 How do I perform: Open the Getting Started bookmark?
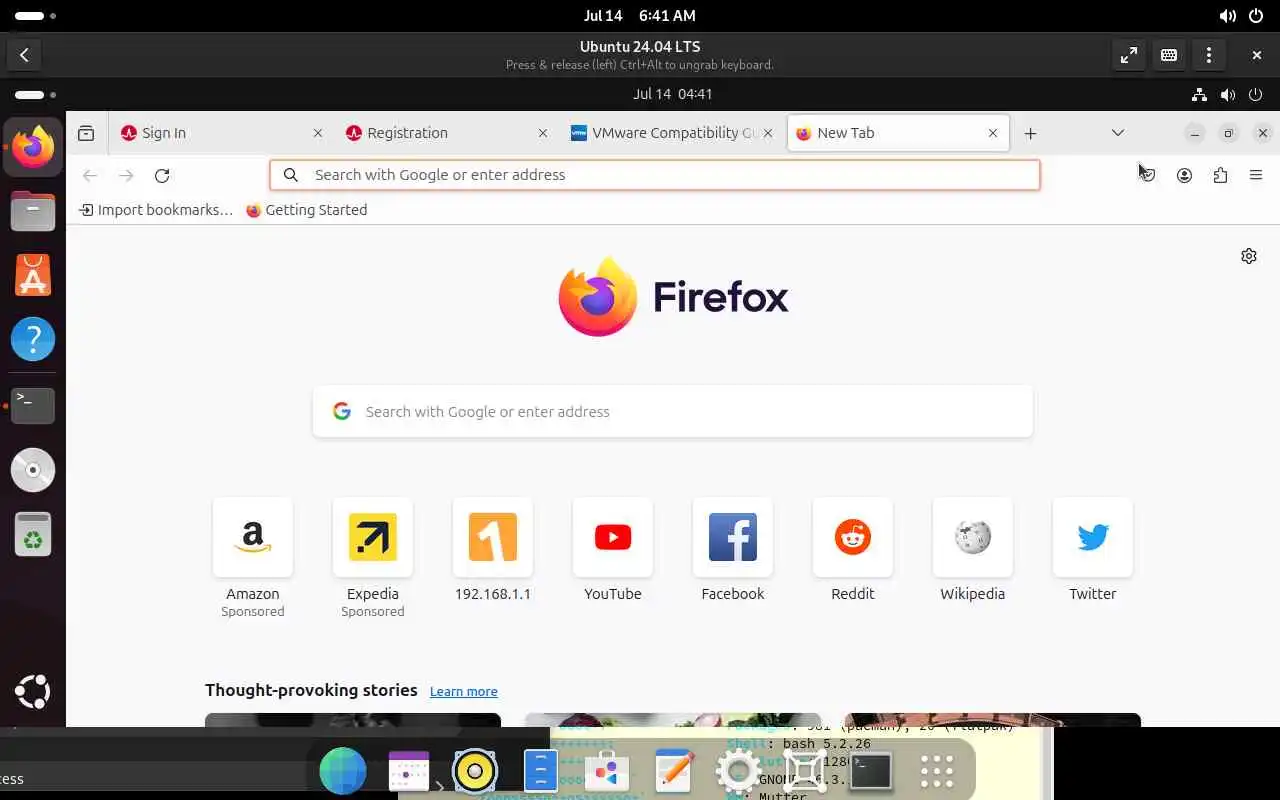coord(307,210)
